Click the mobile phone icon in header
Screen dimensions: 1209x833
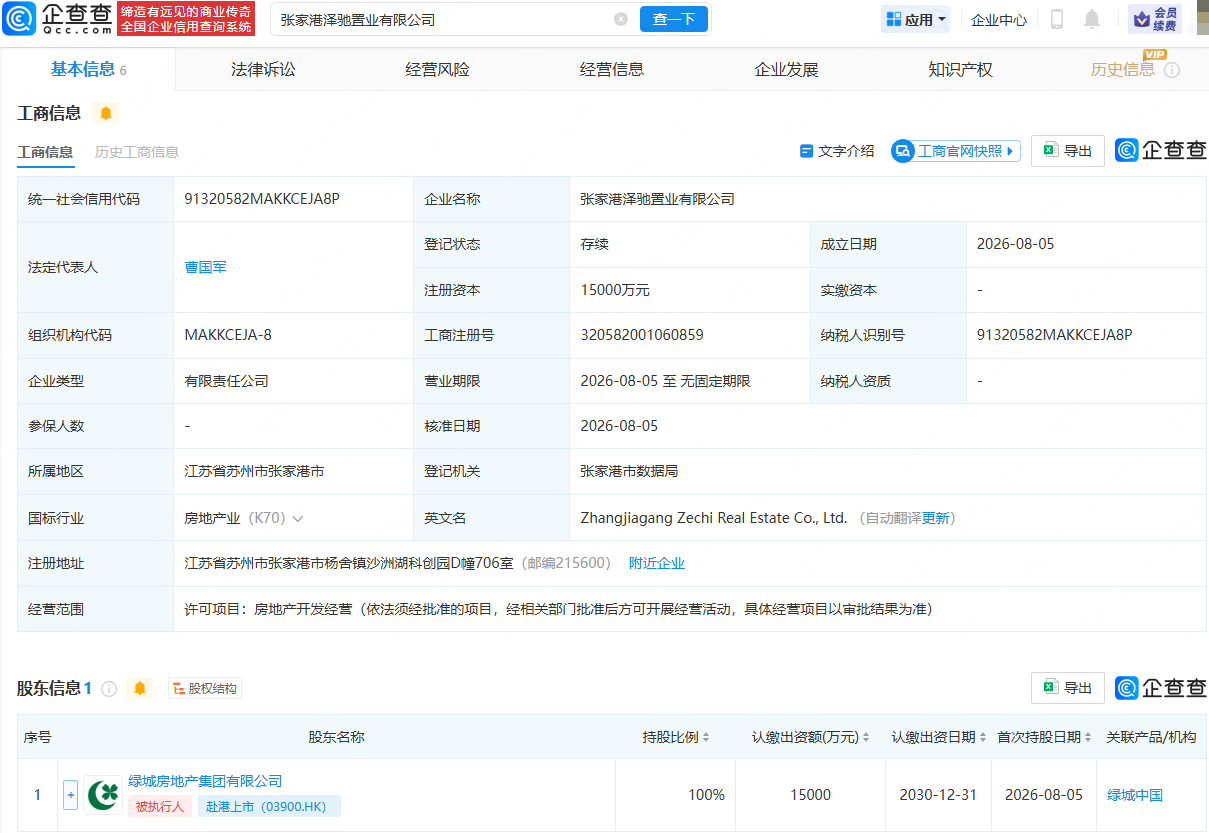point(1056,19)
